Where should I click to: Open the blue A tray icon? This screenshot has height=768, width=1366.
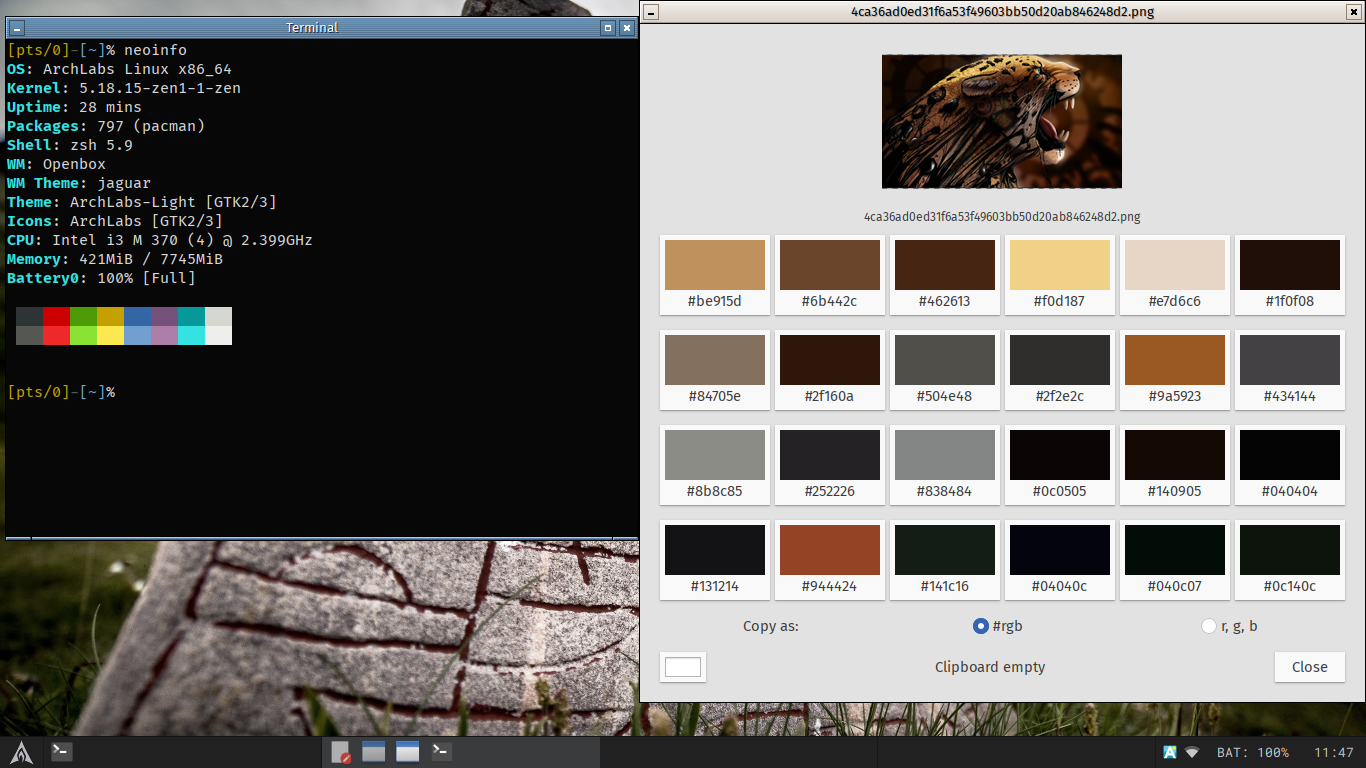pos(1169,752)
